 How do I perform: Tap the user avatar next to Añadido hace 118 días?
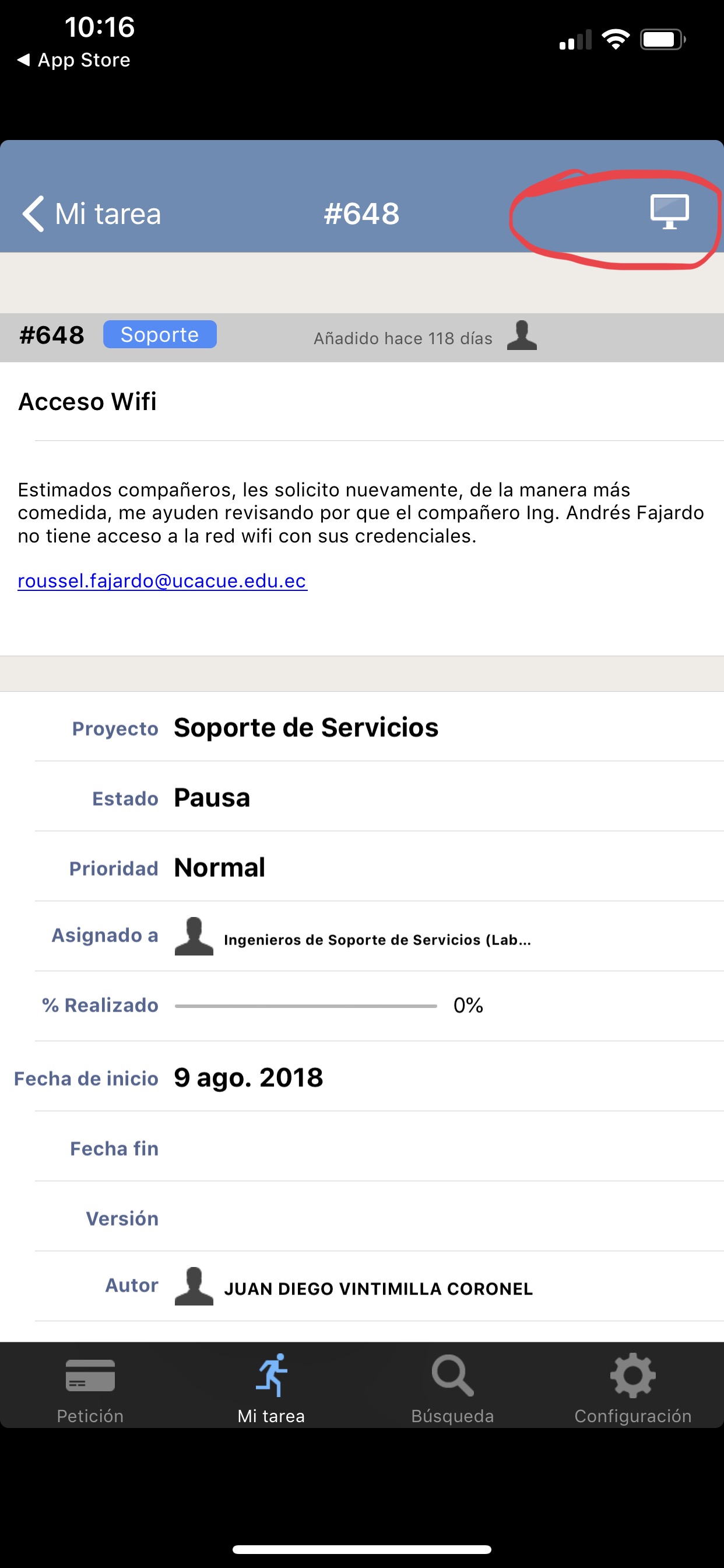pyautogui.click(x=521, y=335)
